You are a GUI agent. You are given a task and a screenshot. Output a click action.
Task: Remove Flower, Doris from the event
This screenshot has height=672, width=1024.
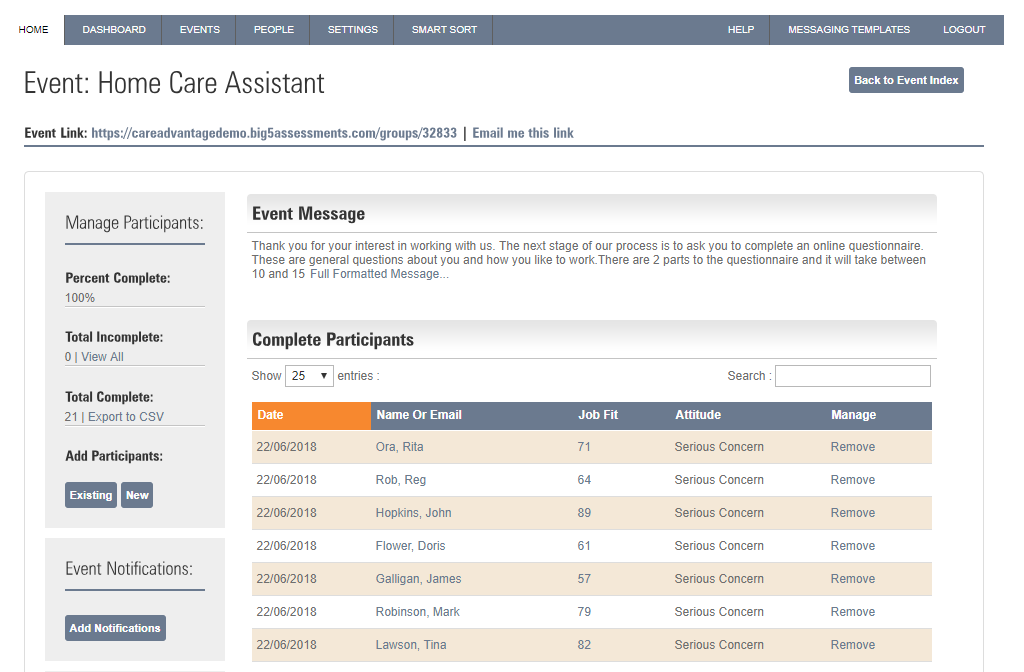pos(852,546)
